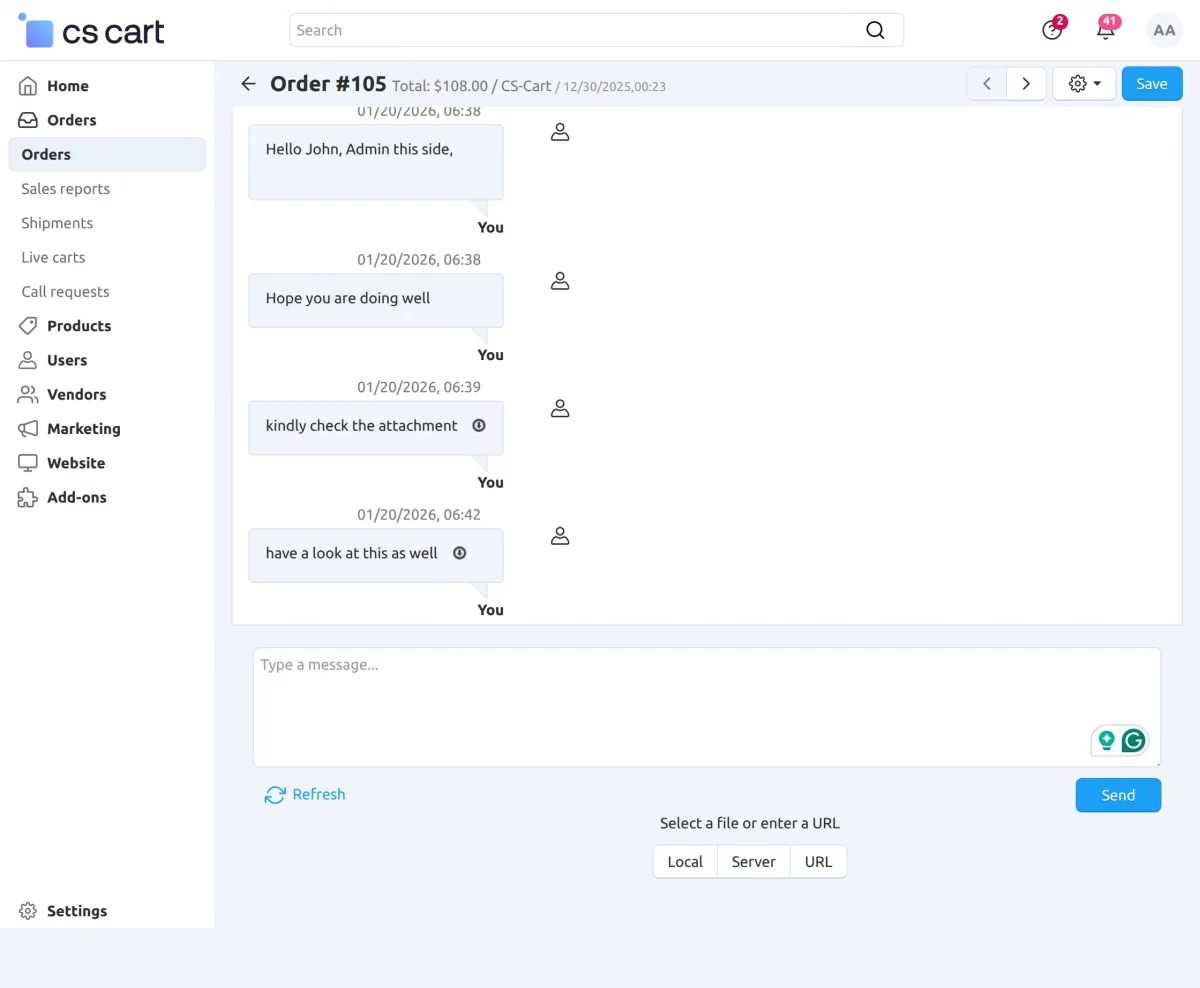Open Sales reports in the sidebar
Screen dimensions: 1200x988
(66, 189)
